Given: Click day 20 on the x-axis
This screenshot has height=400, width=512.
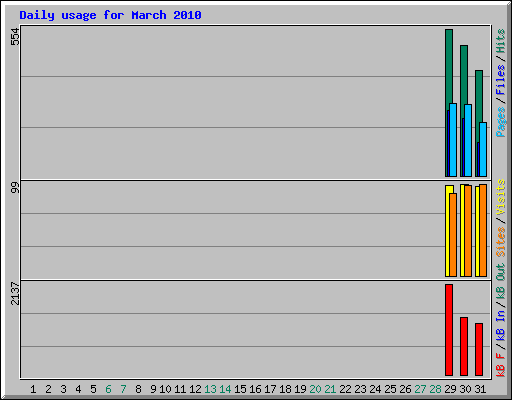Looking at the screenshot, I should pyautogui.click(x=315, y=389).
